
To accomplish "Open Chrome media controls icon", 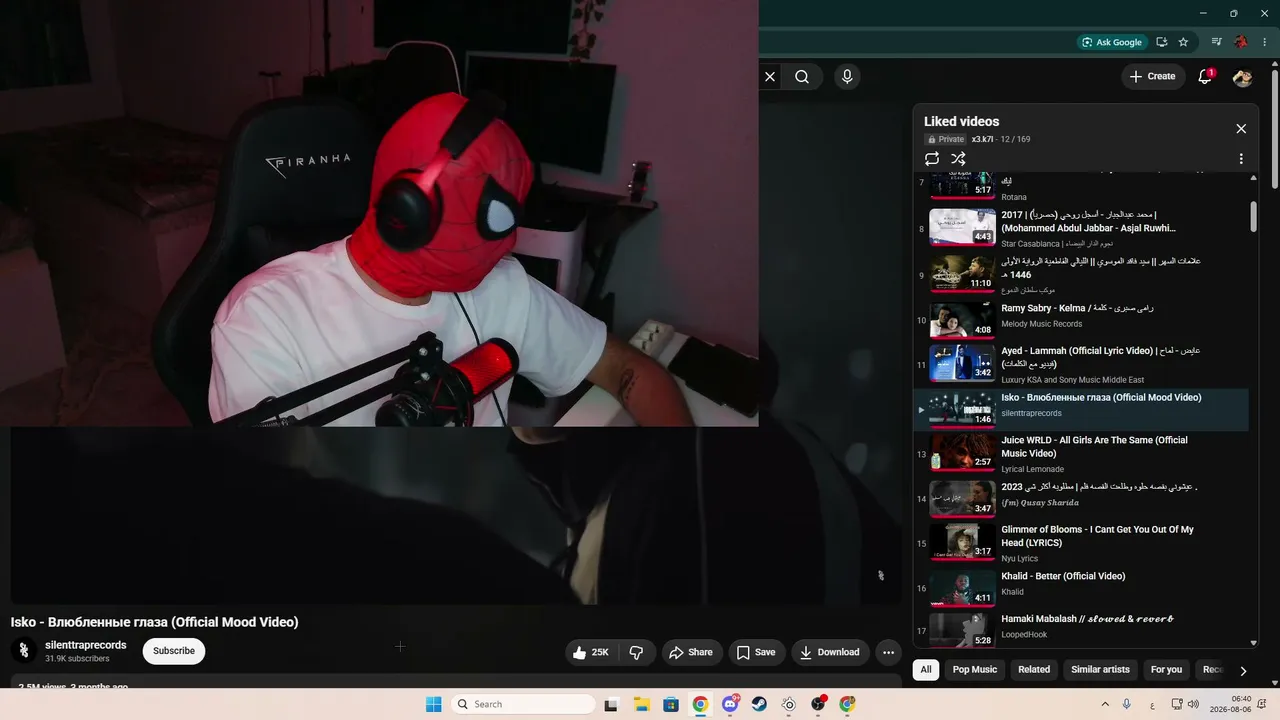I will pos(1217,42).
